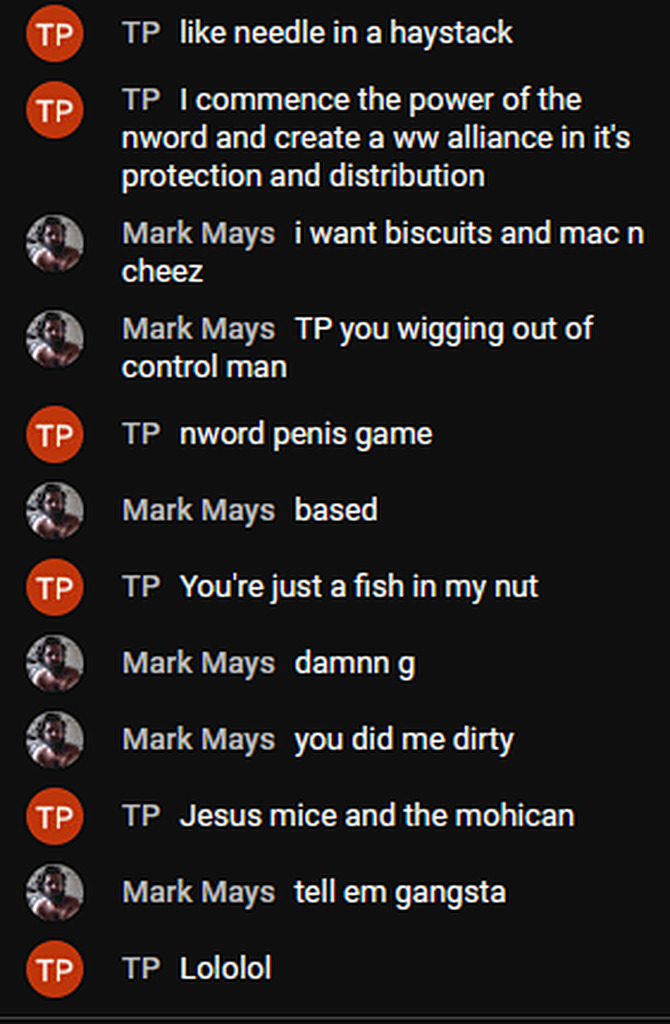Viewport: 670px width, 1024px height.
Task: Select Mark Mays username on 'tell em gangsta'
Action: 199,893
